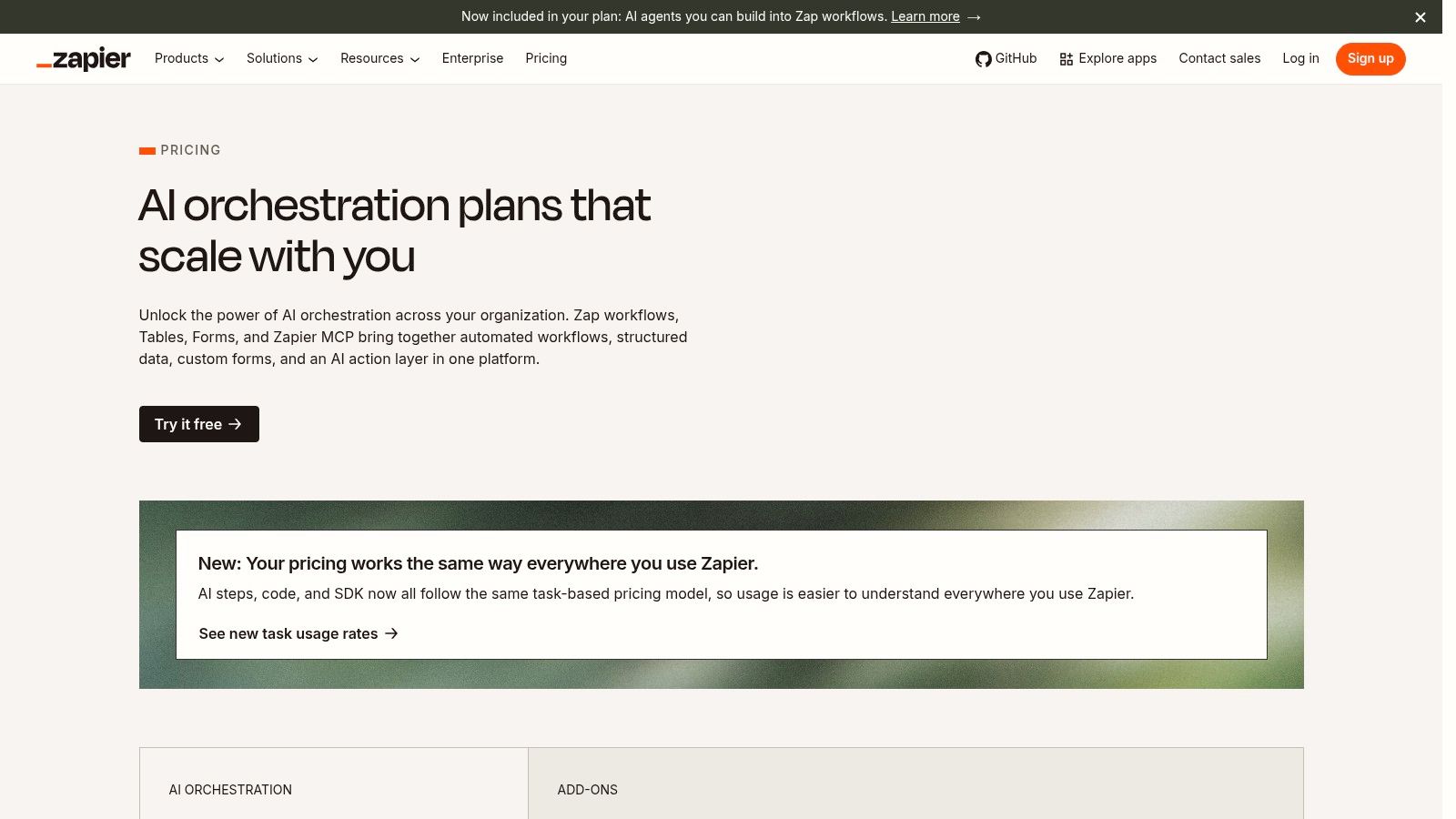Click the GitHub octocat icon

point(983,59)
